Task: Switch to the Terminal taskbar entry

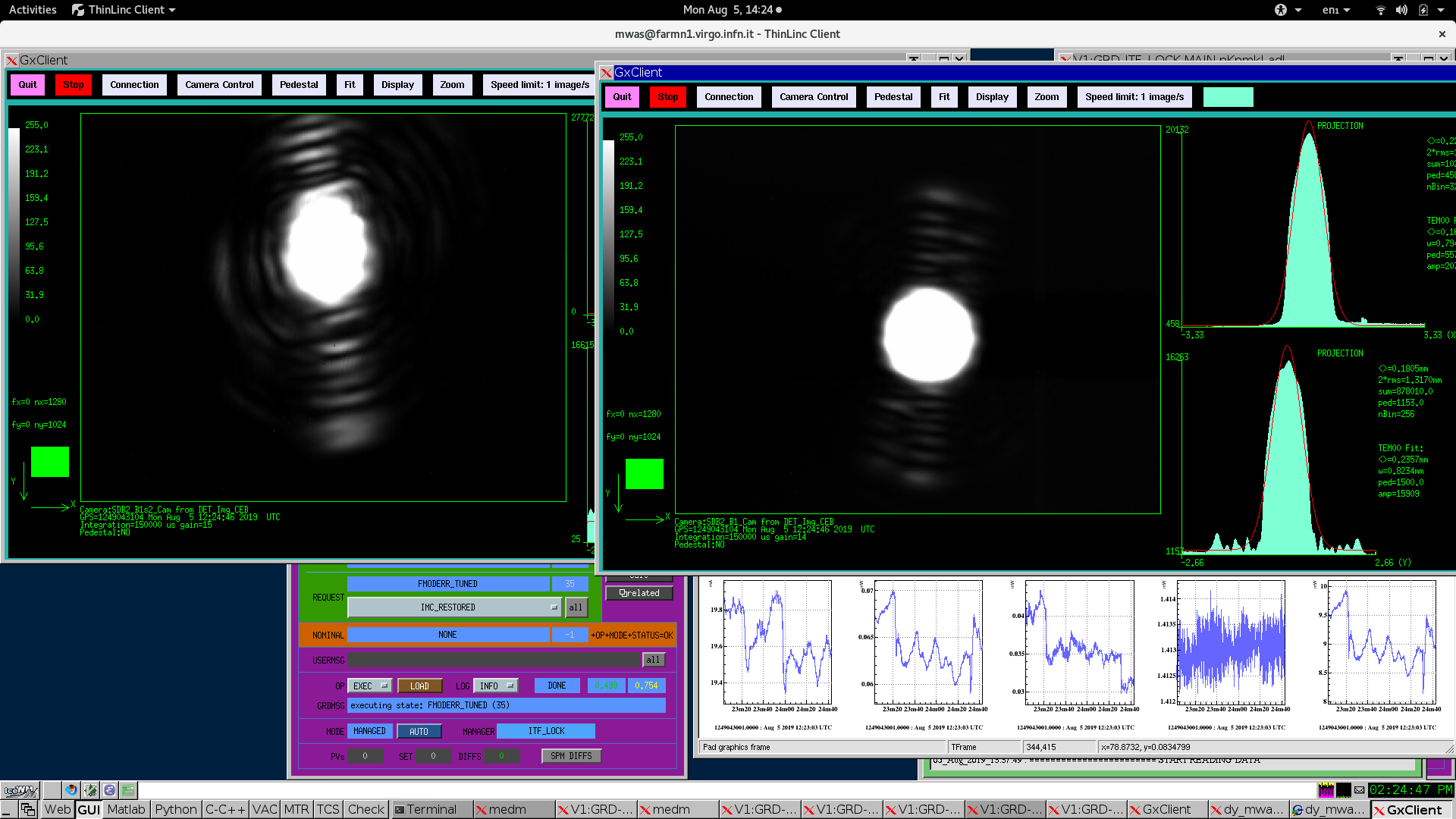Action: (x=432, y=810)
